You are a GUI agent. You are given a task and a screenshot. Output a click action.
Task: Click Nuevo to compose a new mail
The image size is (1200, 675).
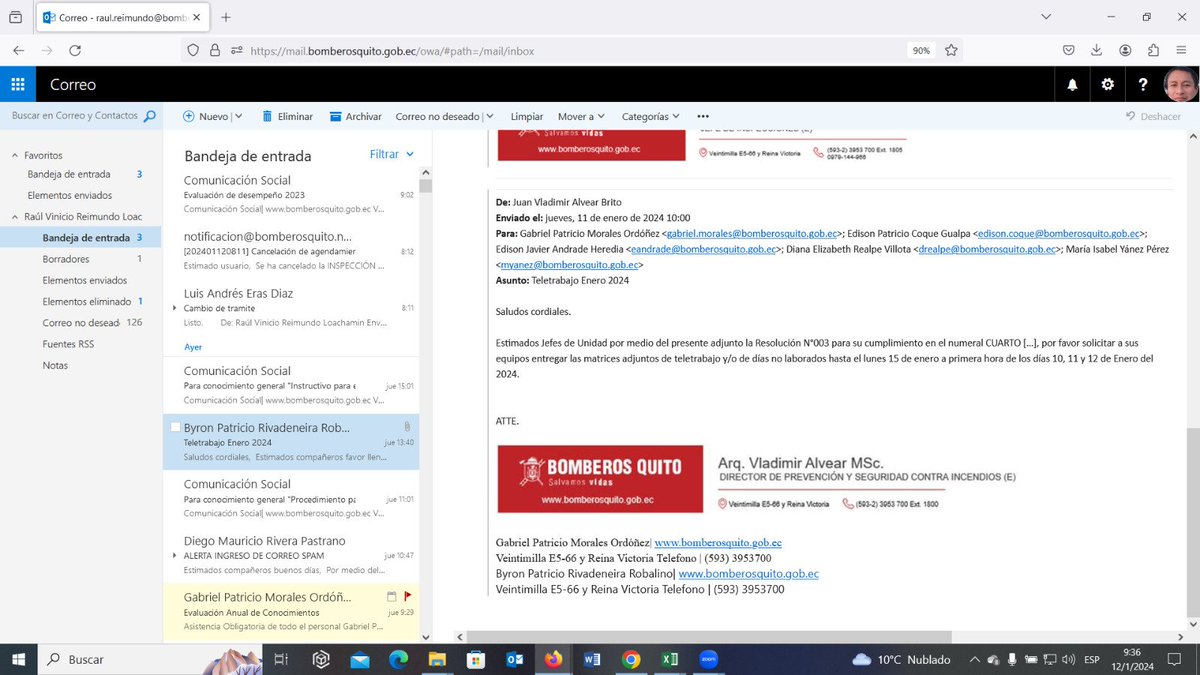(x=205, y=116)
